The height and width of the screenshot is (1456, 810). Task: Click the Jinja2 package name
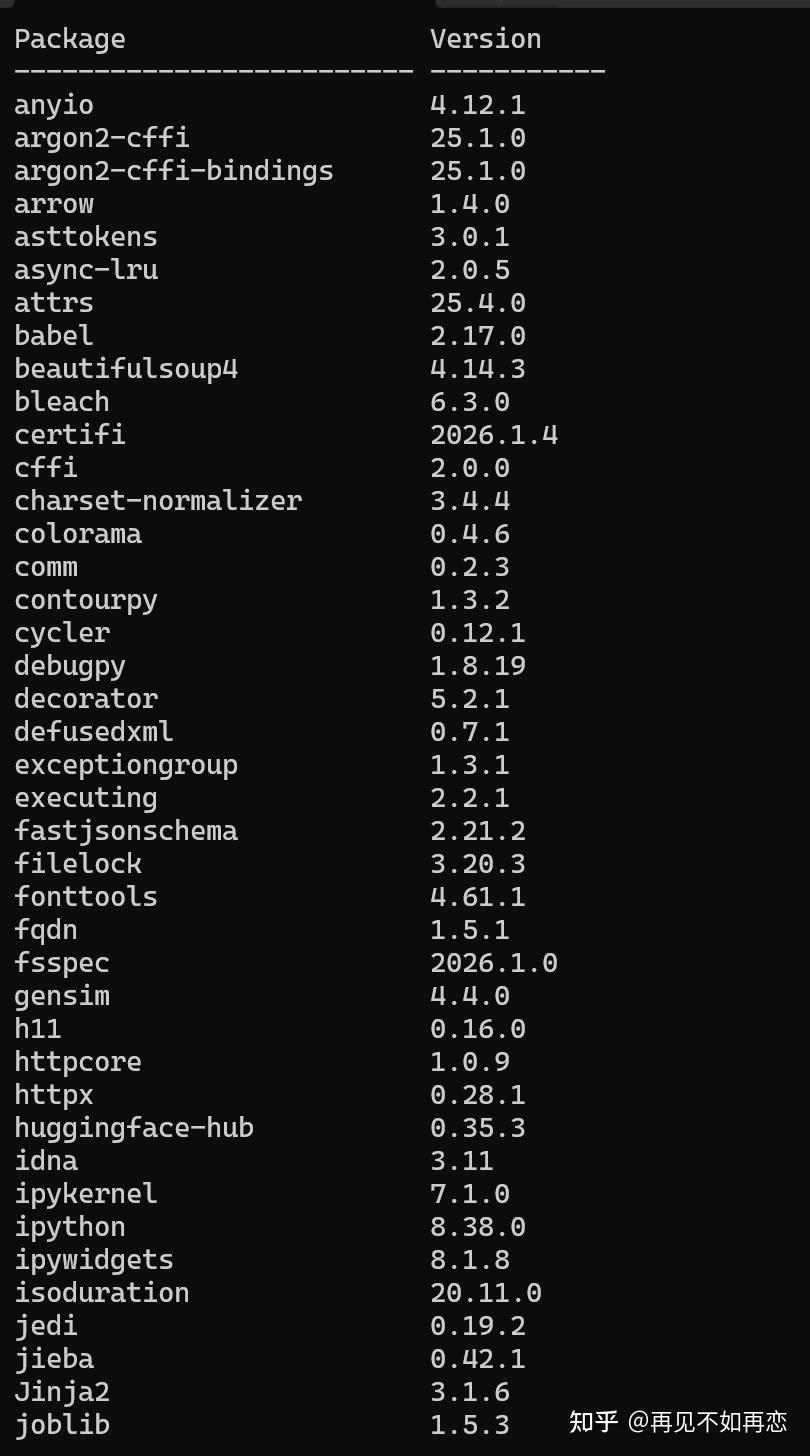pyautogui.click(x=62, y=1392)
